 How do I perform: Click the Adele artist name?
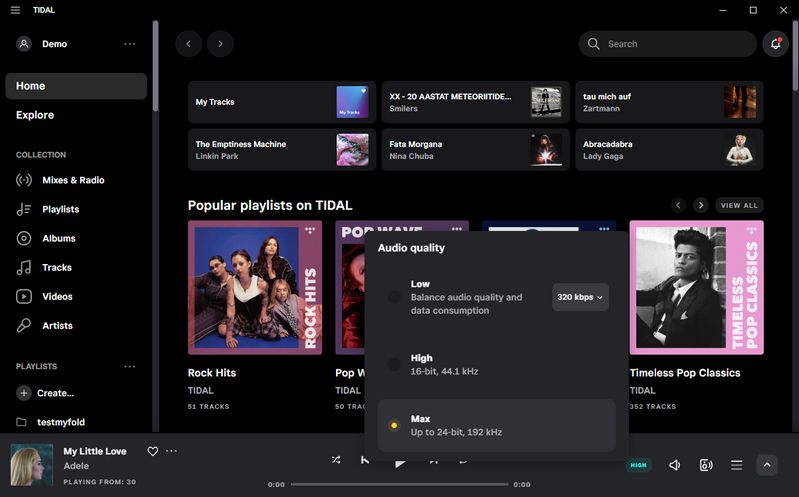[x=76, y=466]
